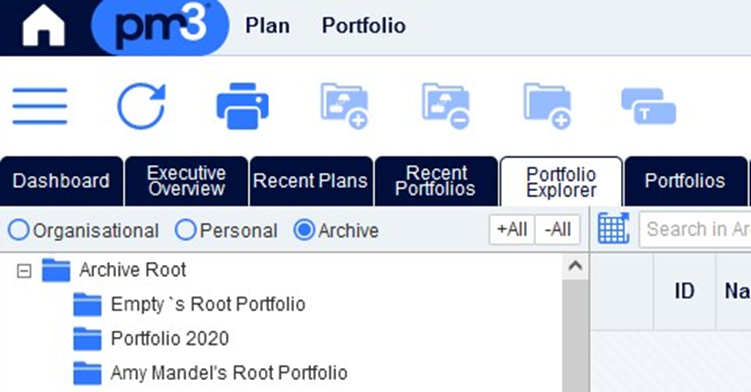The image size is (751, 392).
Task: Create a new portfolio folder icon
Action: (x=547, y=106)
